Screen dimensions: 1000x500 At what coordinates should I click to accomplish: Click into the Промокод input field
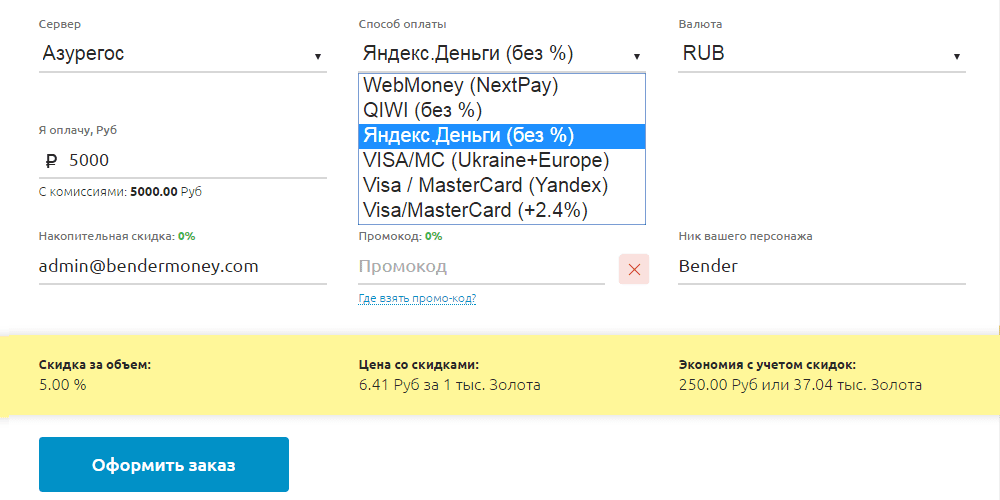click(480, 267)
